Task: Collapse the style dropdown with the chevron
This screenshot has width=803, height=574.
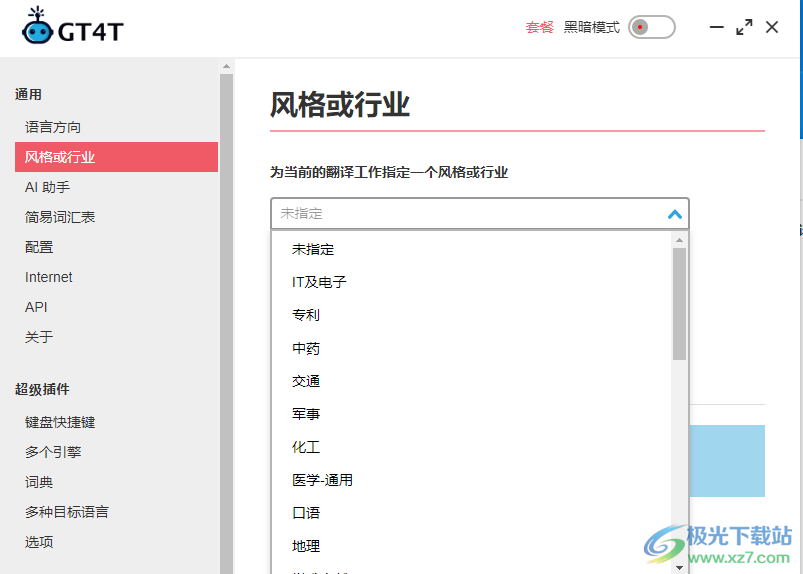Action: [675, 214]
